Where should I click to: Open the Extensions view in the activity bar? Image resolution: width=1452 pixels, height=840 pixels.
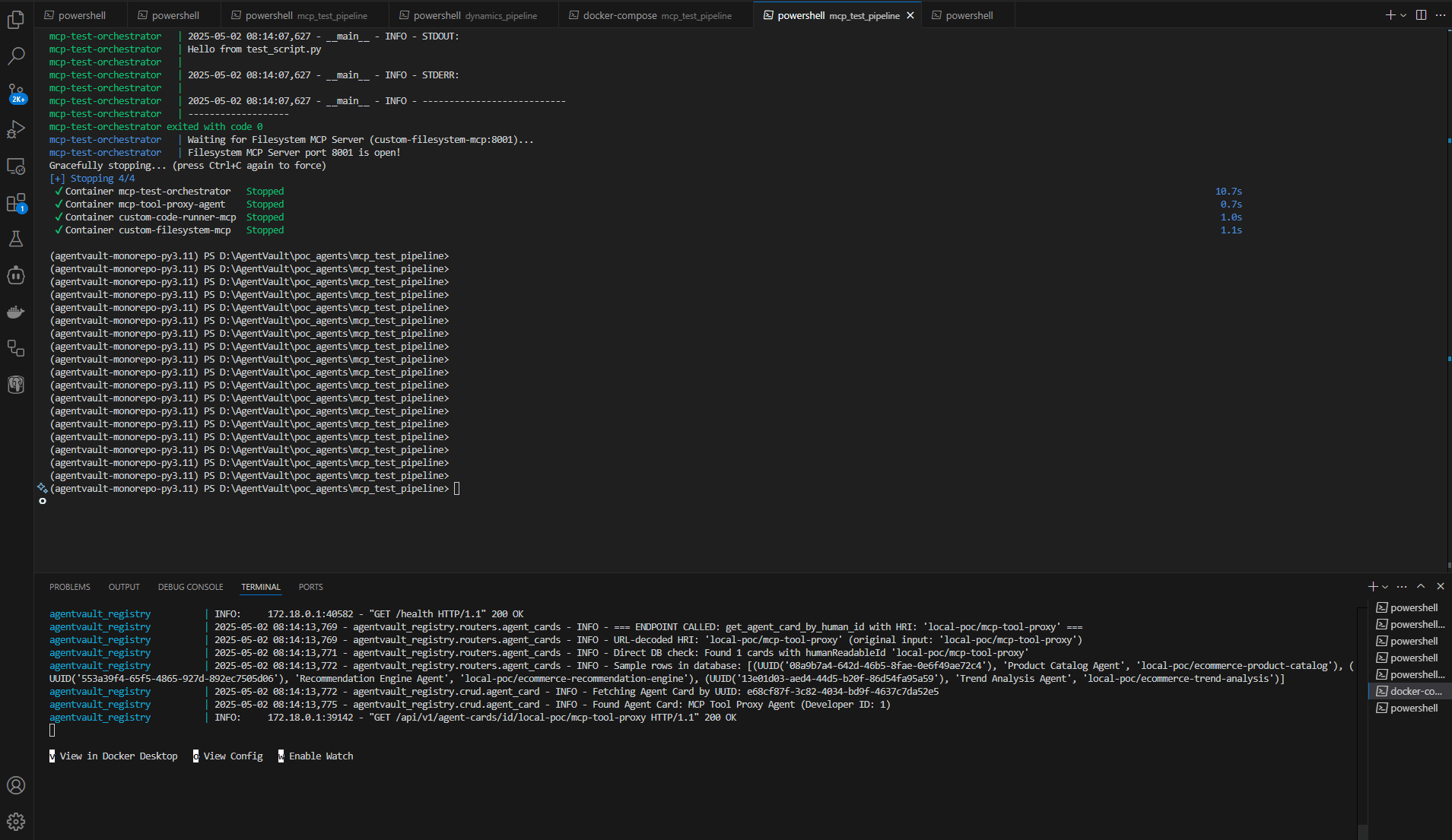[16, 203]
